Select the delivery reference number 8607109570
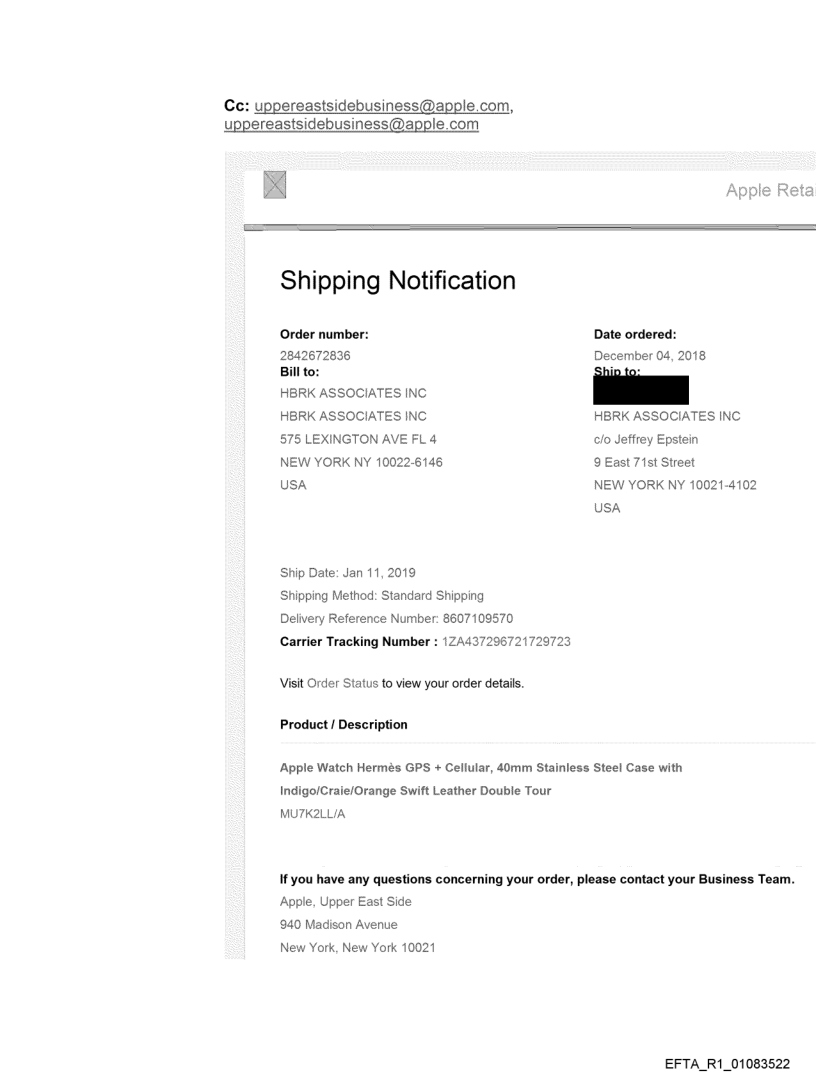Viewport: 816px width, 1073px height. click(x=476, y=619)
